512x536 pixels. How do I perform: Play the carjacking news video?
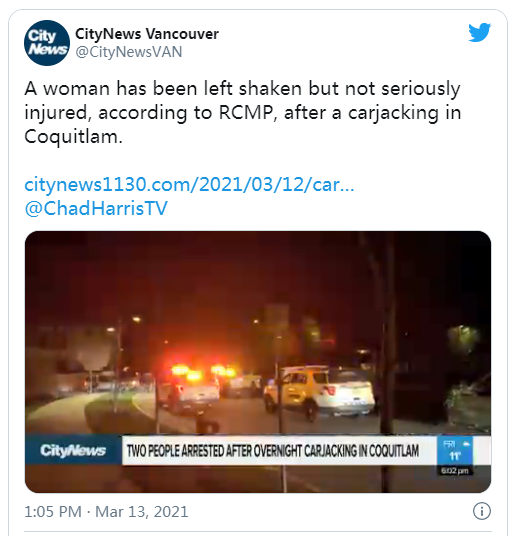pos(258,362)
